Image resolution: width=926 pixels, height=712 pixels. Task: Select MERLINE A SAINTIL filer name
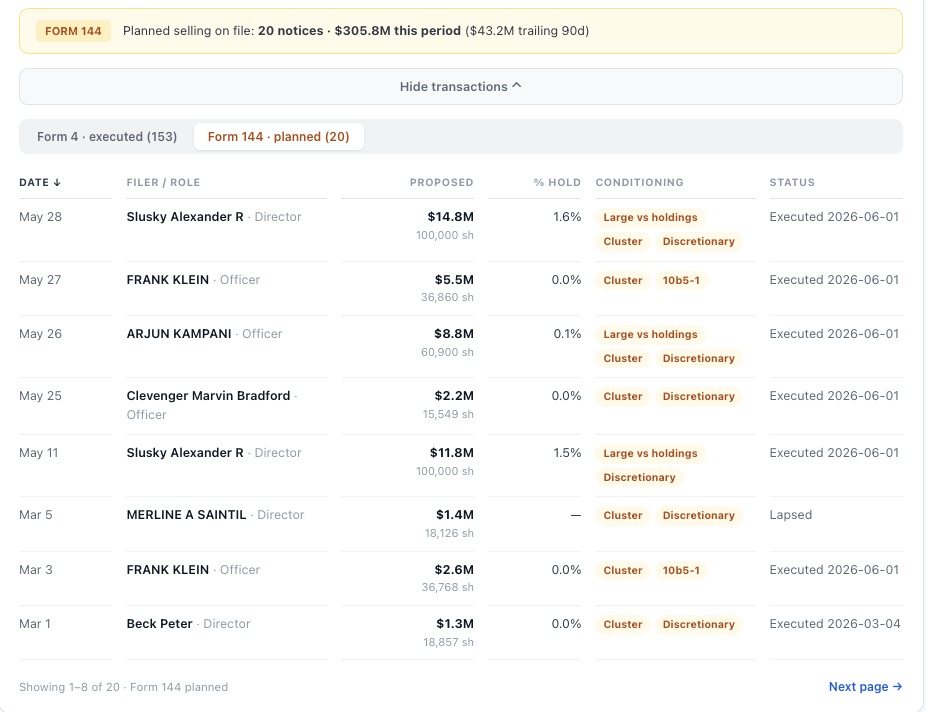186,515
